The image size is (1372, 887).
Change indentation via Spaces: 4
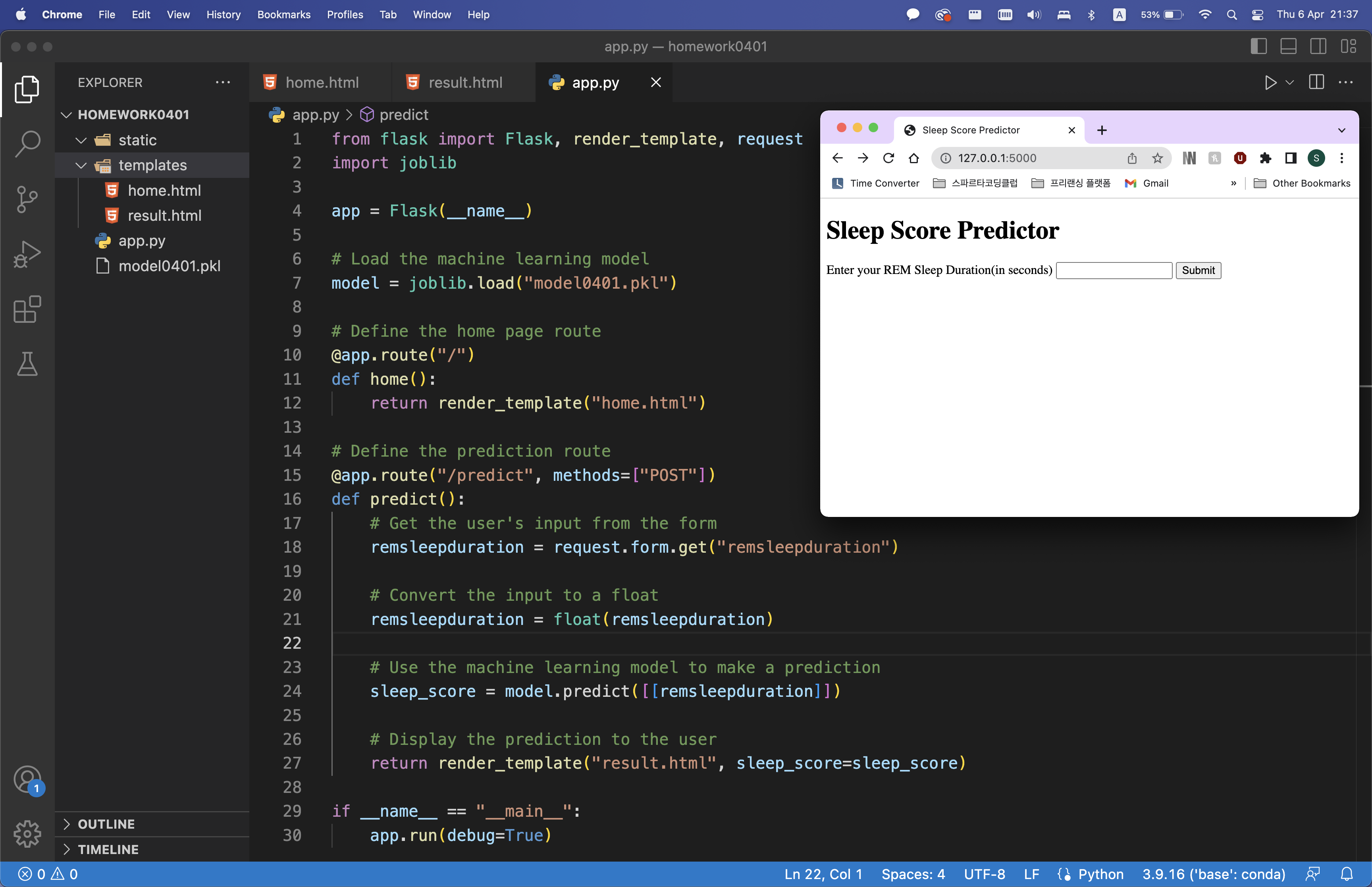[x=913, y=874]
